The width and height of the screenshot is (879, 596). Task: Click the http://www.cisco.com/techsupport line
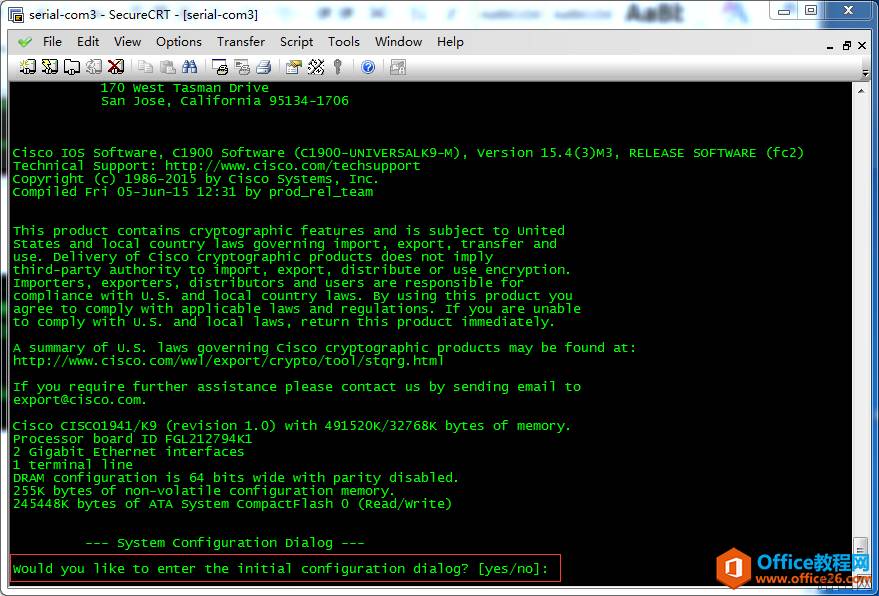tap(216, 166)
